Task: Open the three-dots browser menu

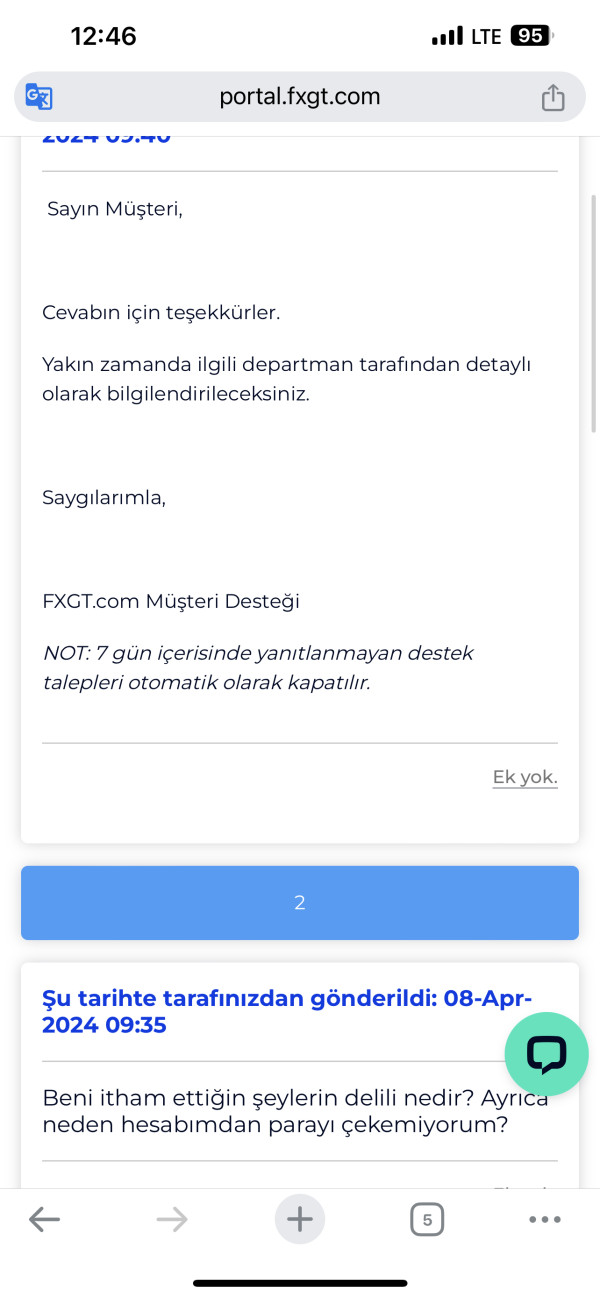Action: pyautogui.click(x=545, y=1219)
